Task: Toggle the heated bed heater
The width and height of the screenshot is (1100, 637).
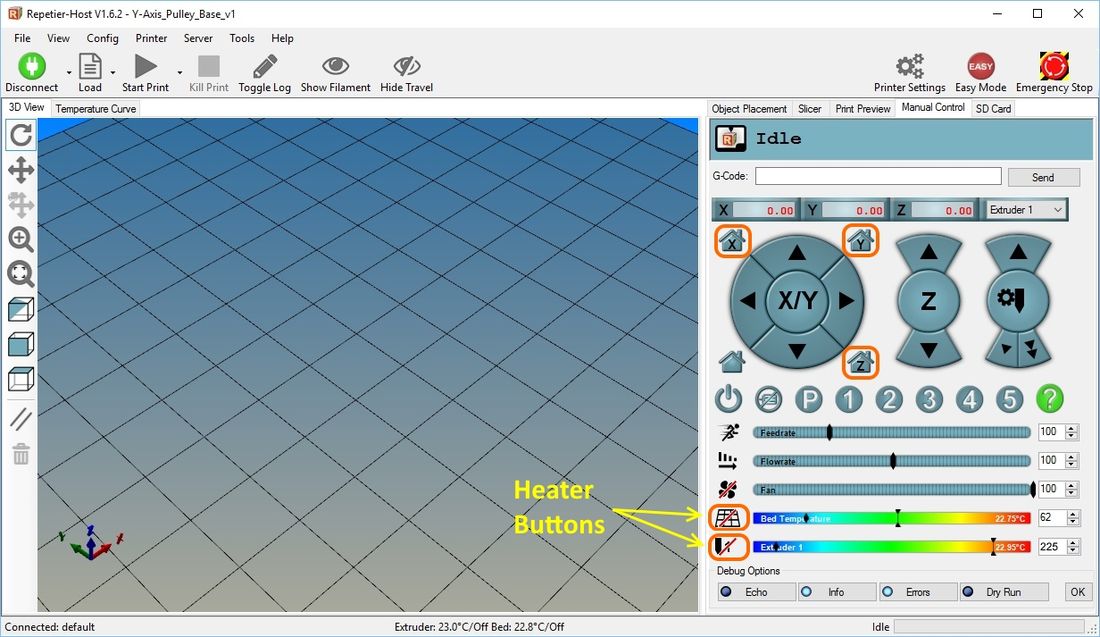Action: click(x=728, y=518)
